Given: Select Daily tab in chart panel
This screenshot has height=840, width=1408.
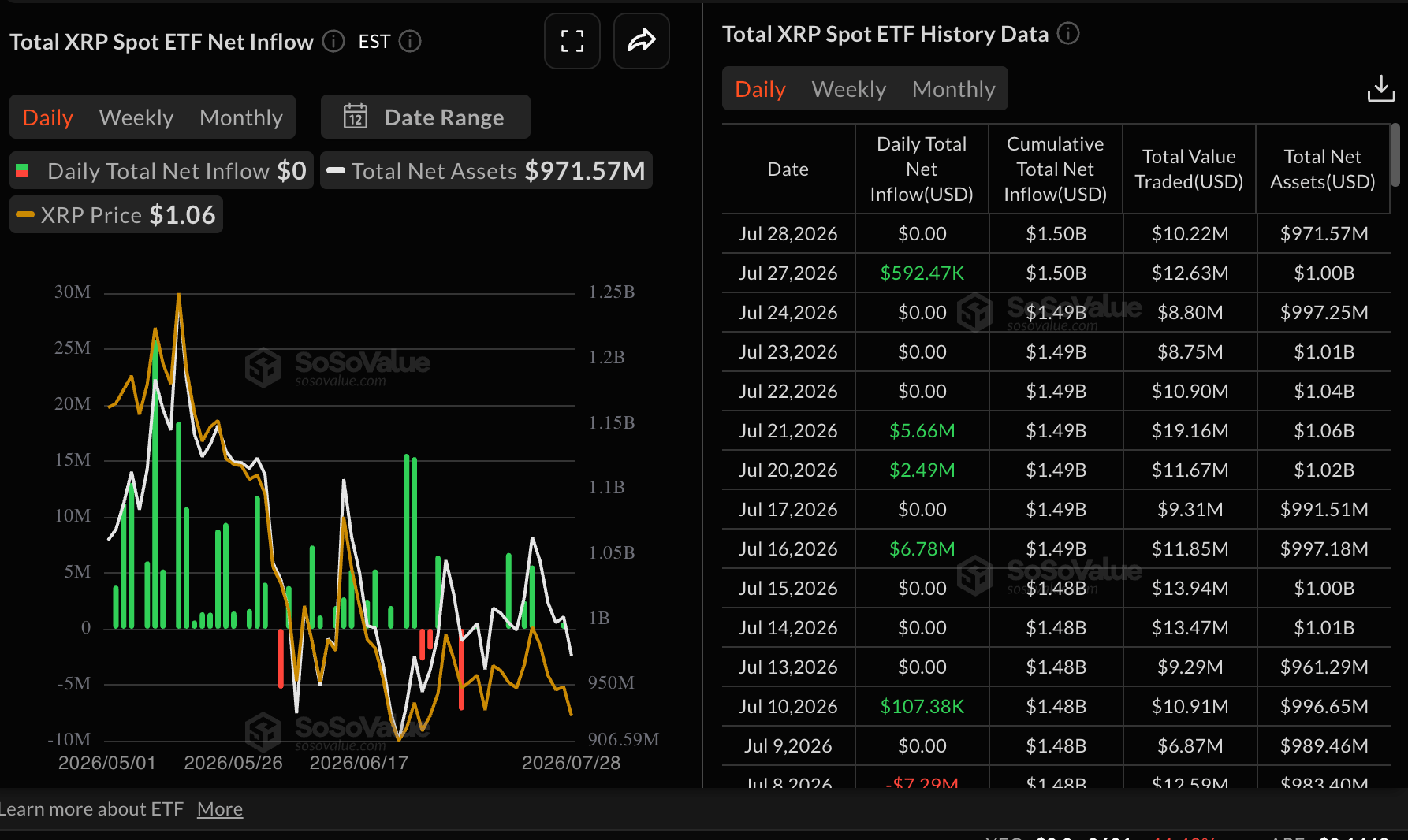Looking at the screenshot, I should tap(48, 117).
